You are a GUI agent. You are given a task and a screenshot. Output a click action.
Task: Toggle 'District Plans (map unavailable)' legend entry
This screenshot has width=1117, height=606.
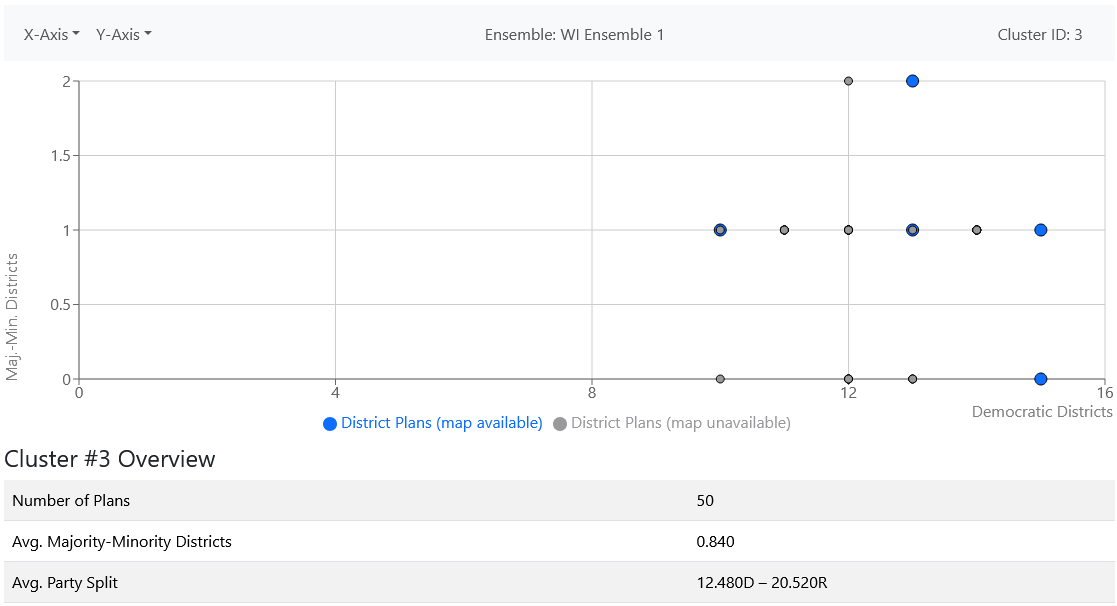click(x=671, y=423)
